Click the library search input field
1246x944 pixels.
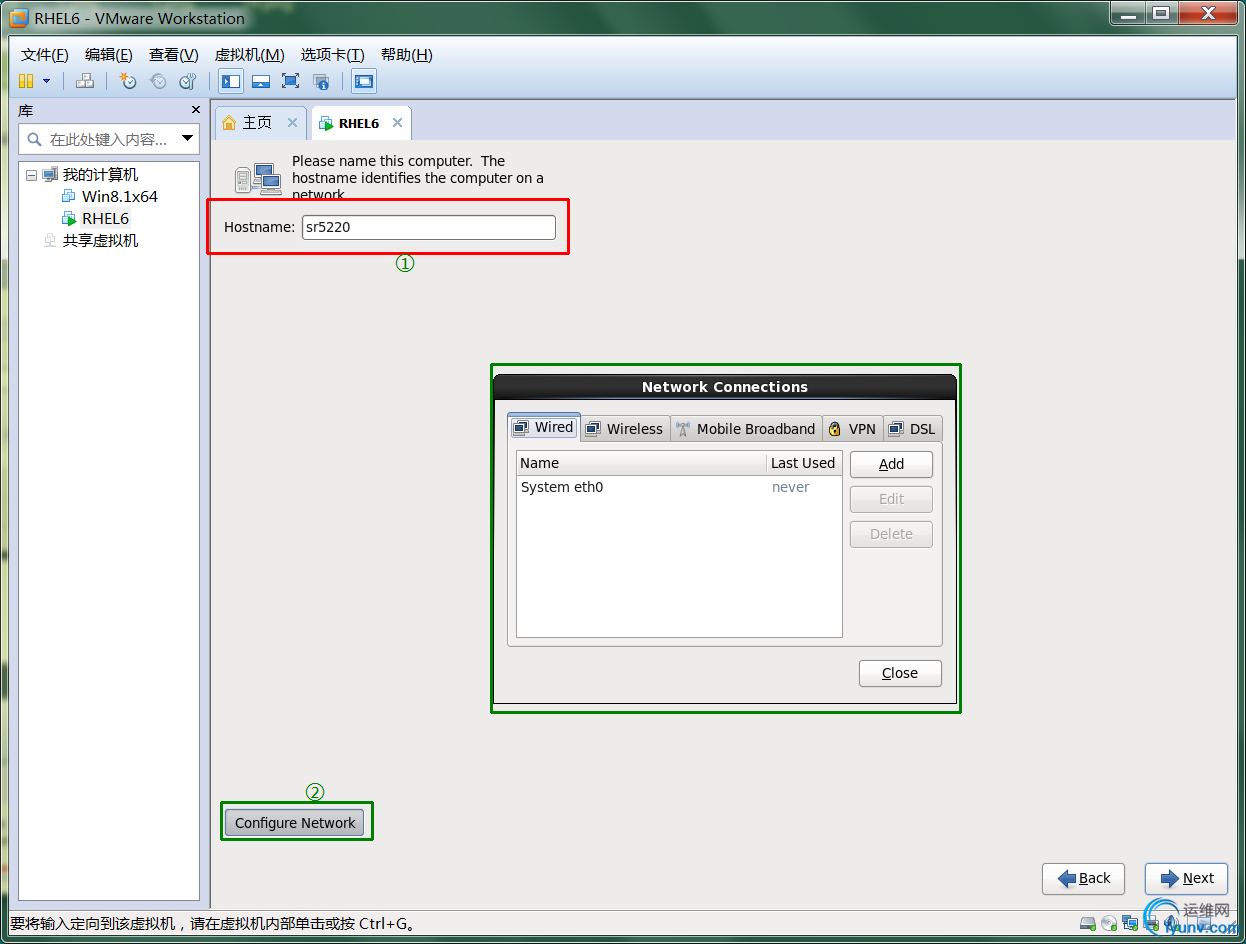109,139
